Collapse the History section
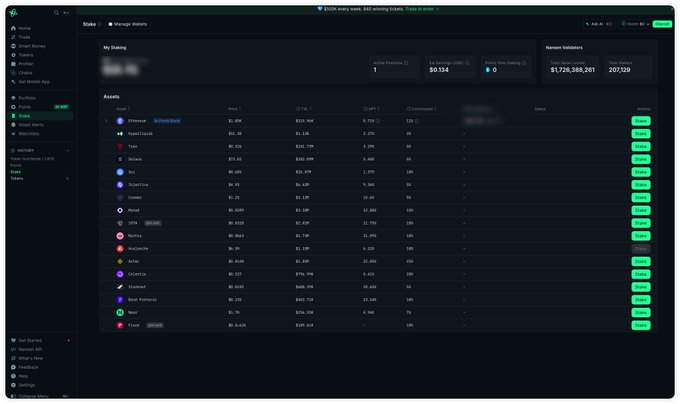Screen dimensions: 680x404 [x=68, y=150]
